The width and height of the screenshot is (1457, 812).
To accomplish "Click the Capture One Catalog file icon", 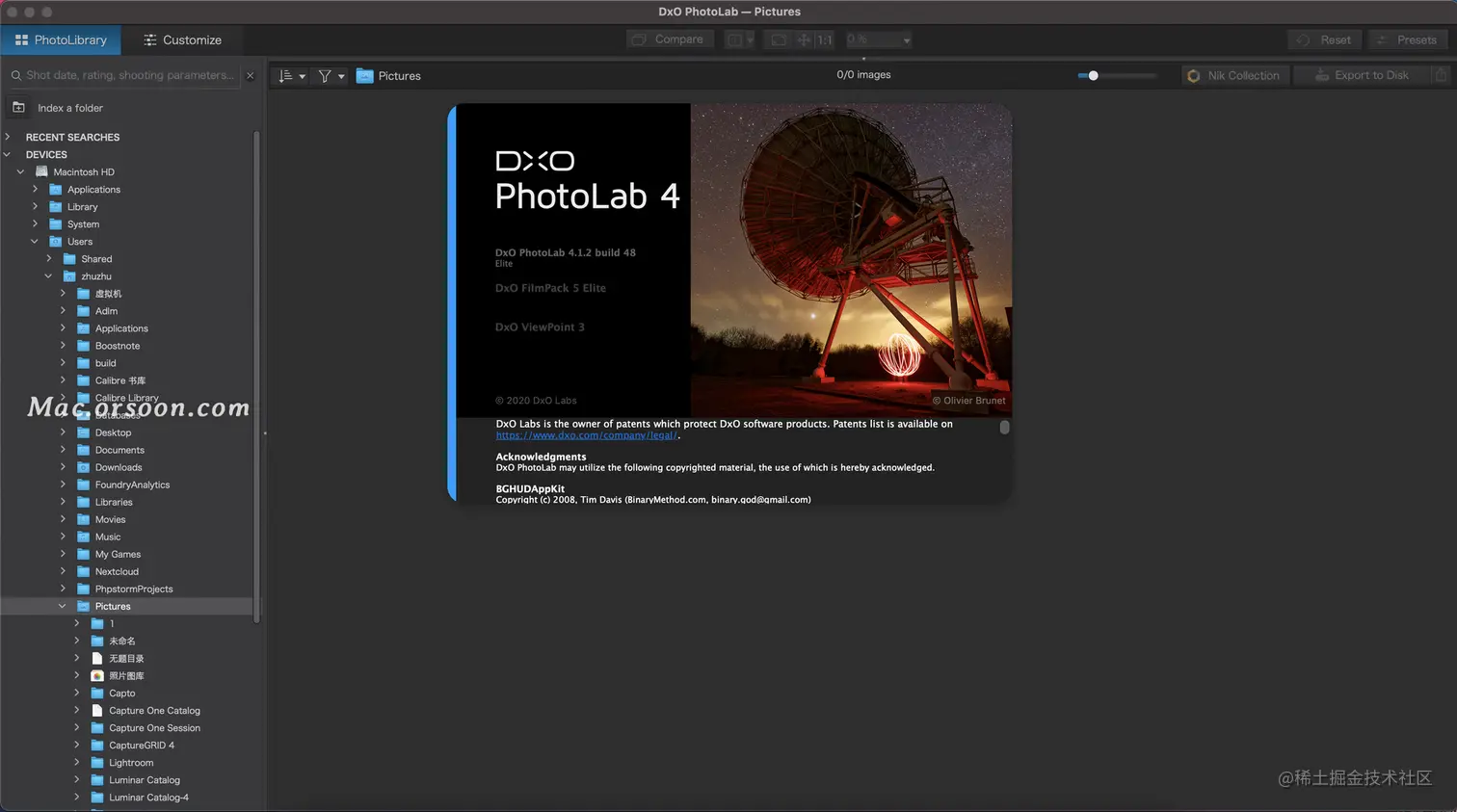I will pyautogui.click(x=97, y=710).
